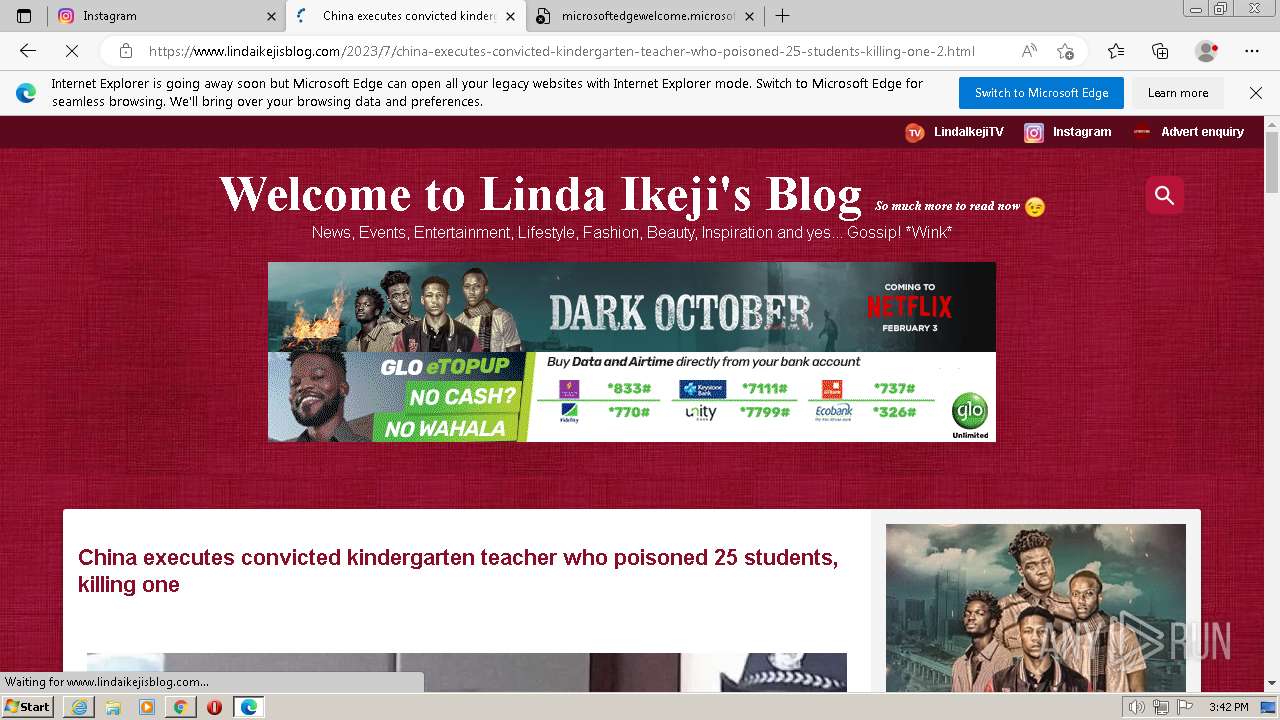Click Welcome to Linda Ikeji's Blog title
1280x720 pixels.
[540, 194]
